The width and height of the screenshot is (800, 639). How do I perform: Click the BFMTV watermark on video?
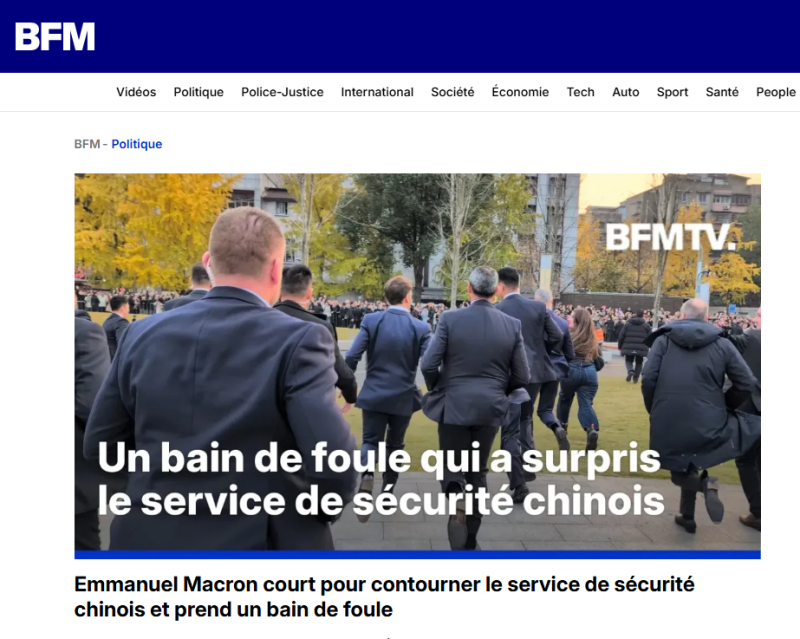[x=671, y=237]
